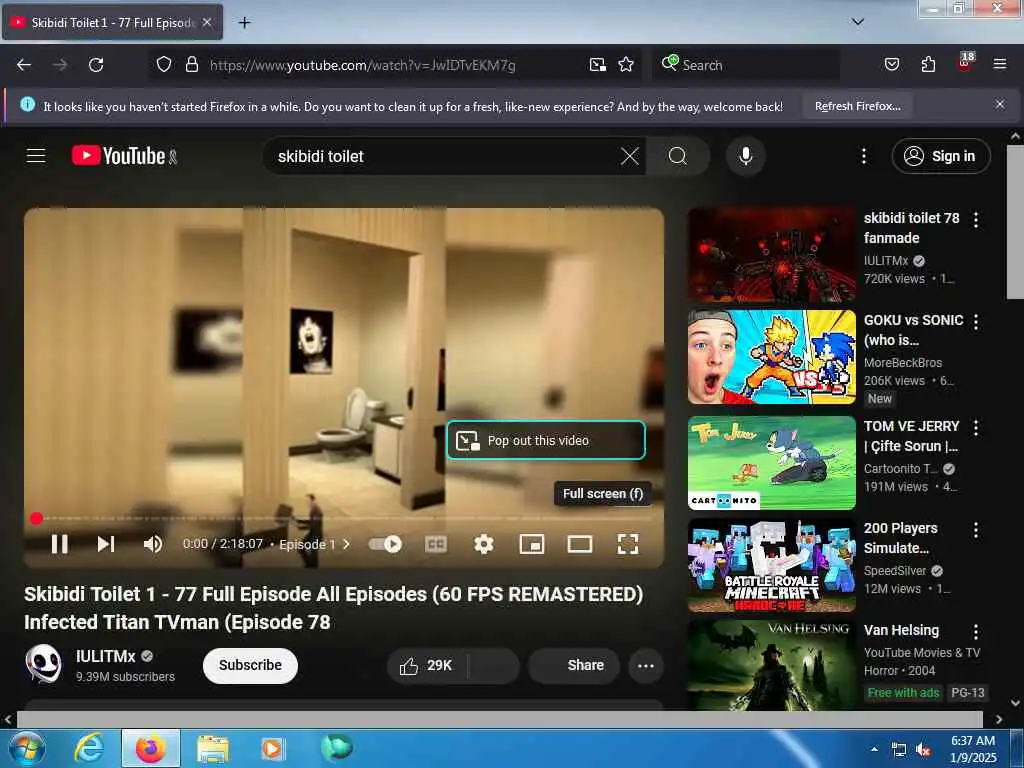Open extension icon with 18 badge
Image resolution: width=1024 pixels, height=768 pixels.
965,63
